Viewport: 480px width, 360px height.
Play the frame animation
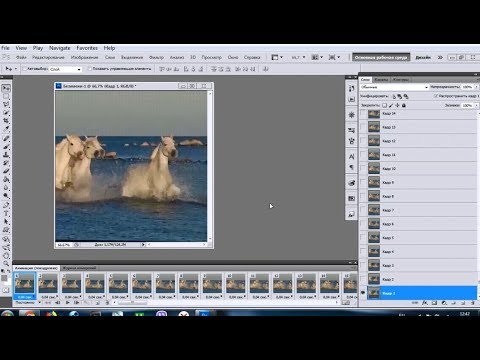(68, 303)
